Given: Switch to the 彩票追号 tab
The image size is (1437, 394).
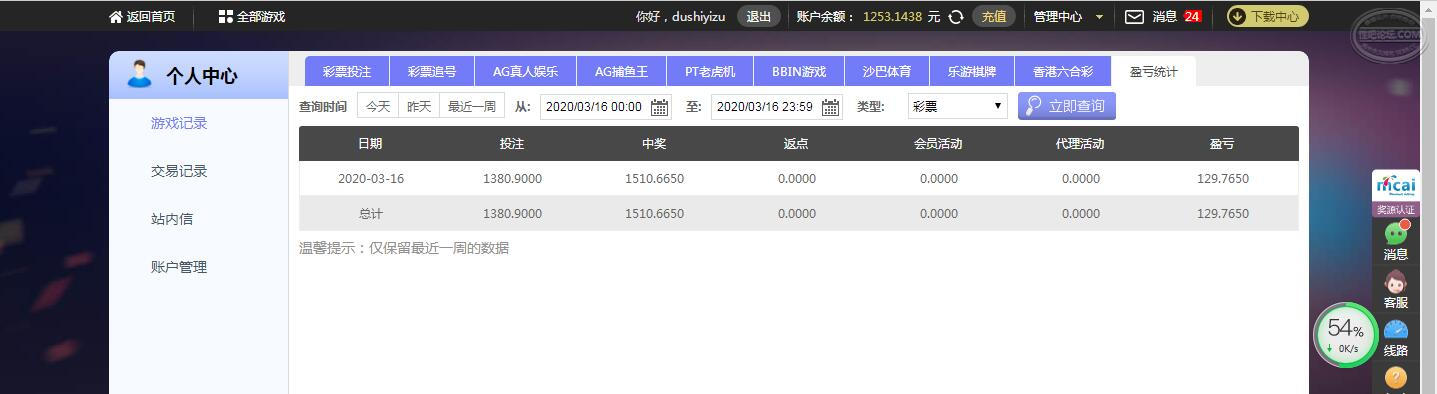Looking at the screenshot, I should click(x=432, y=72).
